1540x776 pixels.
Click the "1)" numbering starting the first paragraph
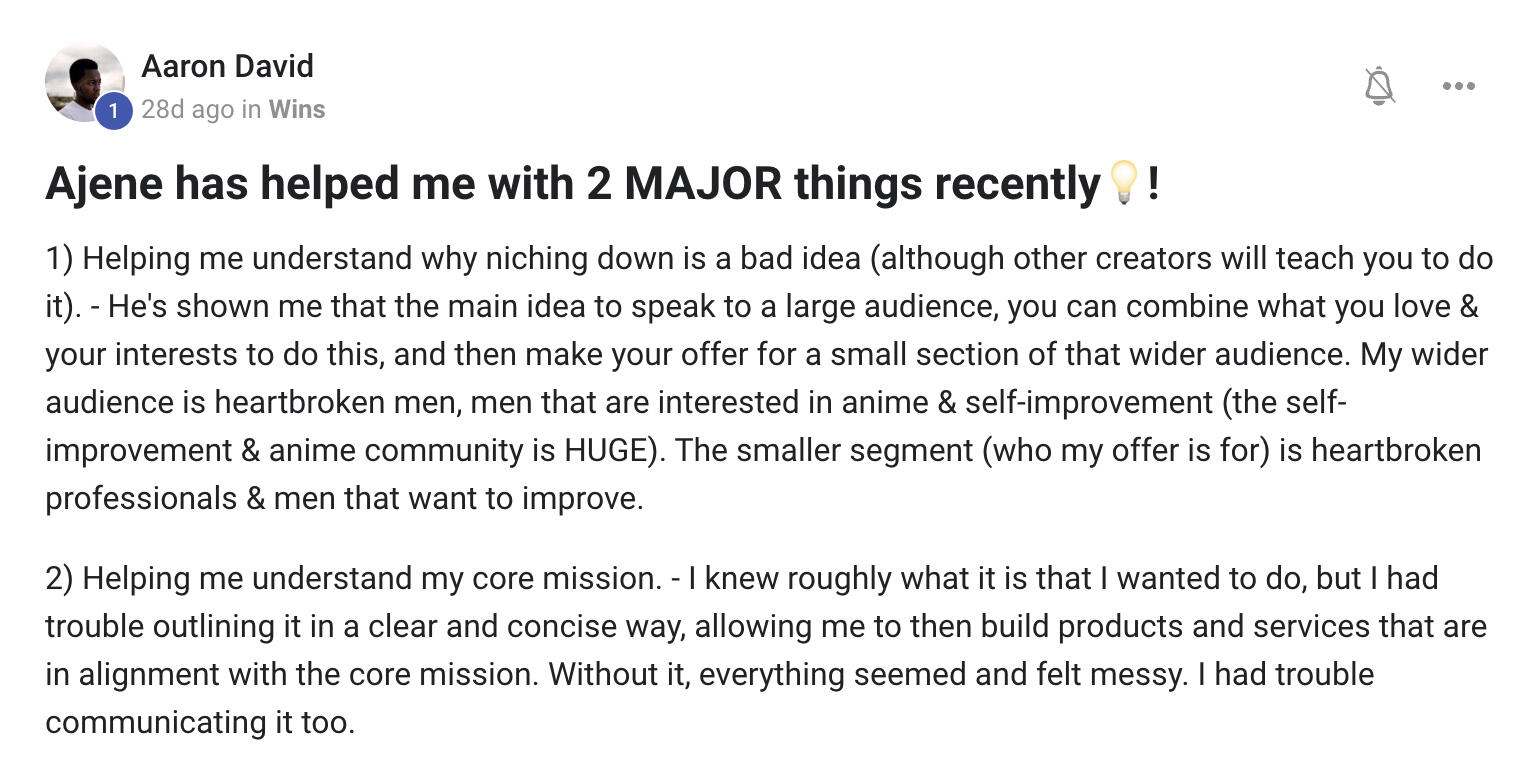click(59, 259)
